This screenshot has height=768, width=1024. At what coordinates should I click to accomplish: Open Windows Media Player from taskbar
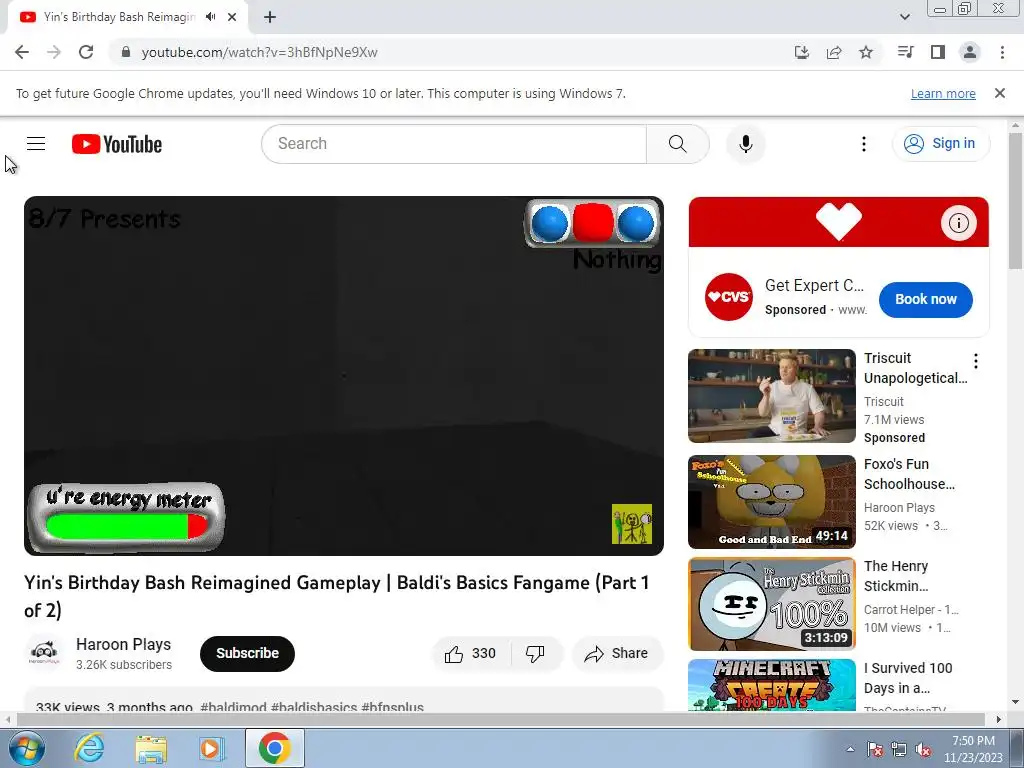pyautogui.click(x=211, y=748)
